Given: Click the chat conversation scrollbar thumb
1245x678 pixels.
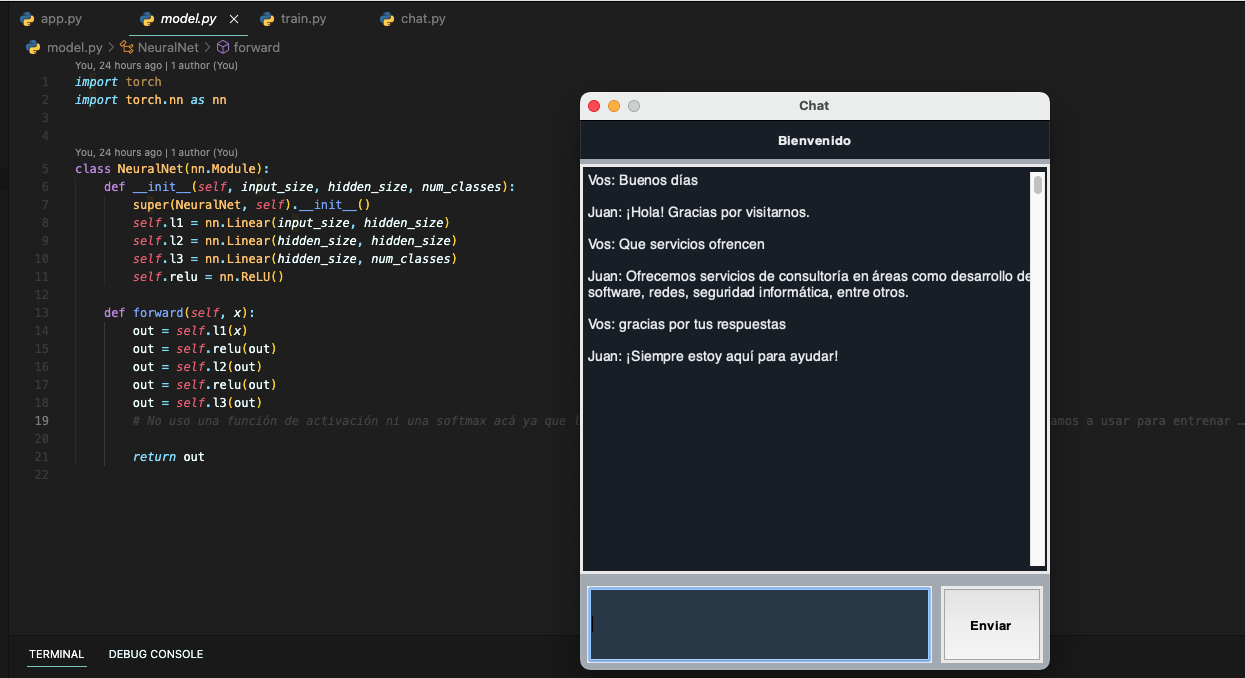Looking at the screenshot, I should click(1038, 185).
